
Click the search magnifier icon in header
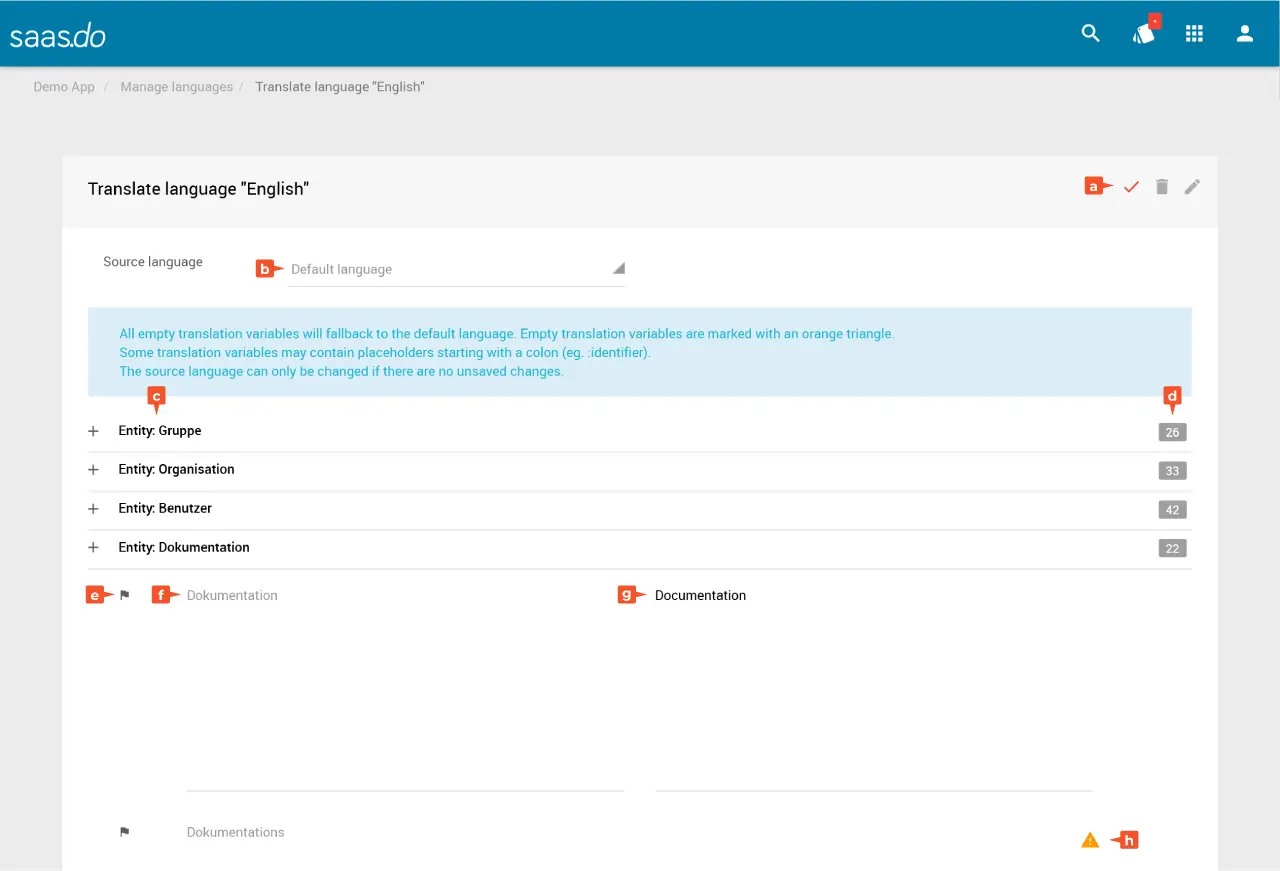click(x=1091, y=34)
